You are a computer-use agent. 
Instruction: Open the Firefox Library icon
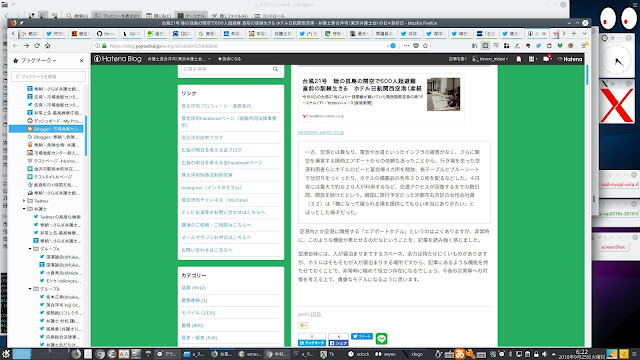pyautogui.click(x=474, y=46)
